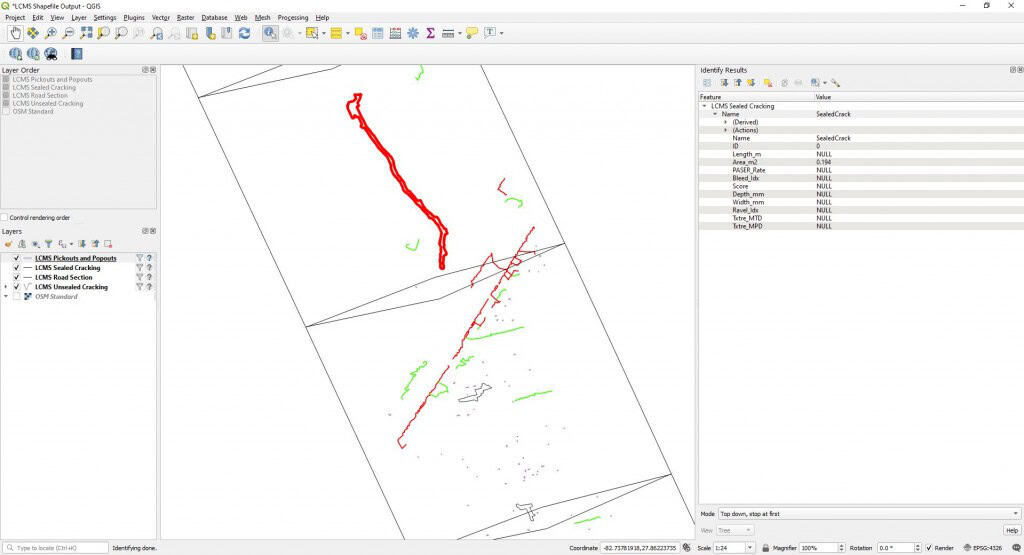The height and width of the screenshot is (555, 1024).
Task: Open the identify Mode dropdown
Action: [x=869, y=514]
